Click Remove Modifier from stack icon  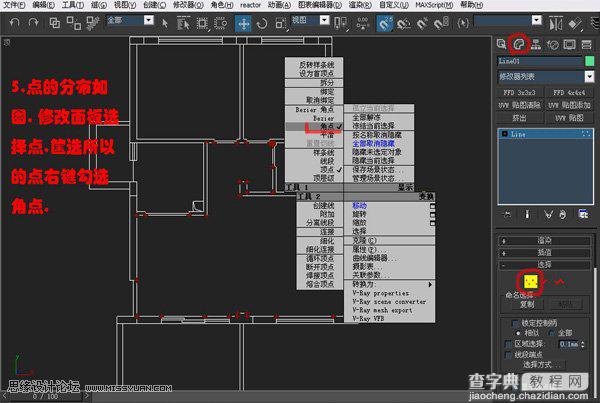[x=562, y=215]
